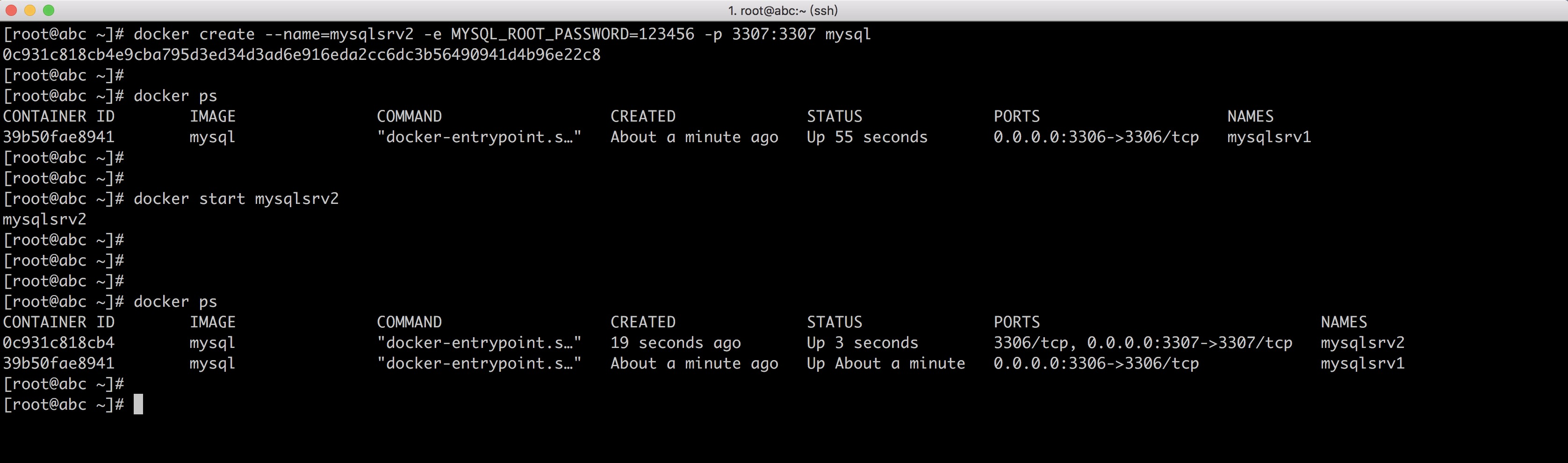Click 'IMAGE' header in first table
Image resolution: width=1568 pixels, height=463 pixels.
212,116
